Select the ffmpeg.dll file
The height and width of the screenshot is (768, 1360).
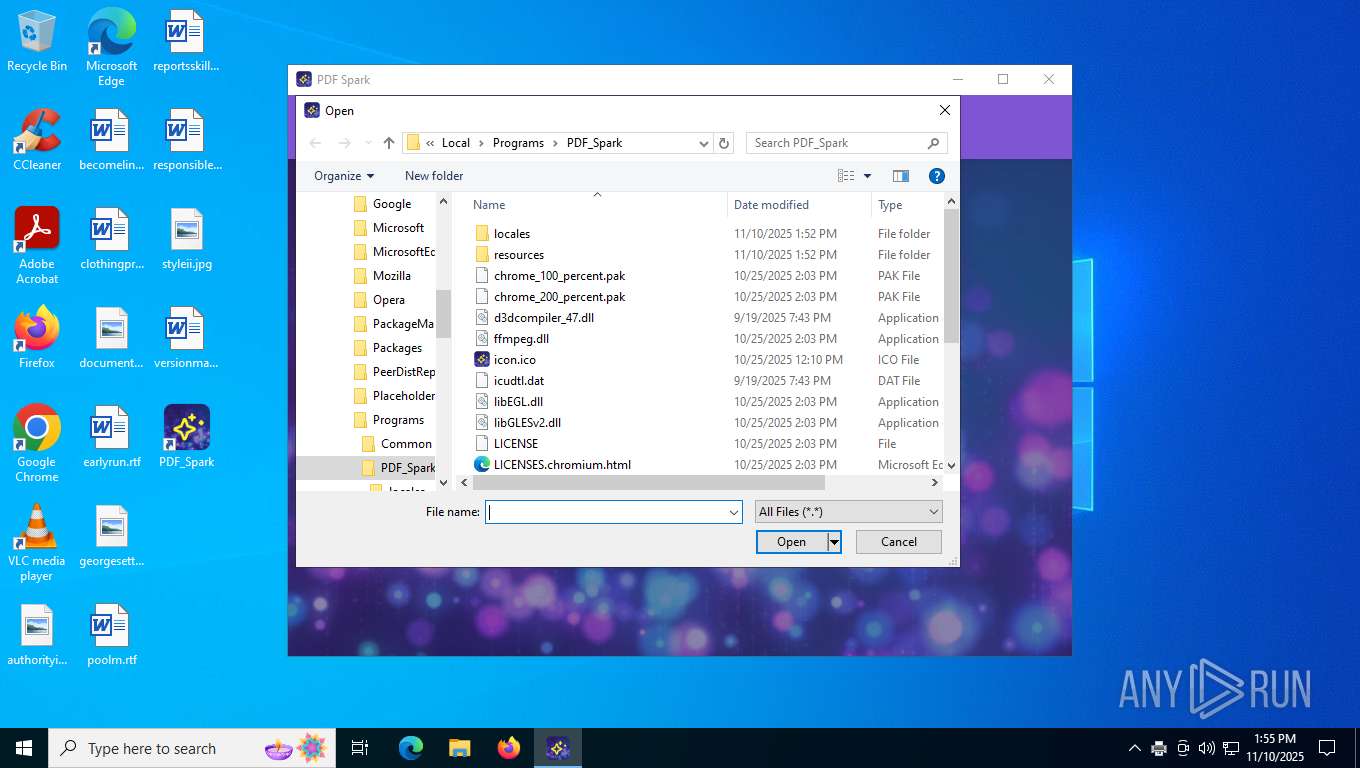coord(521,339)
